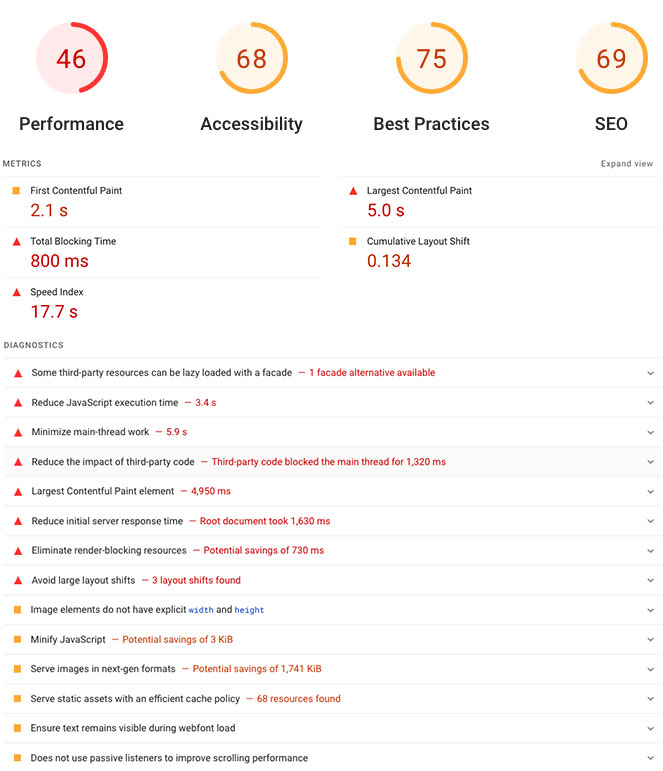The image size is (663, 771).
Task: Click the METRICS section heading
Action: click(x=22, y=164)
